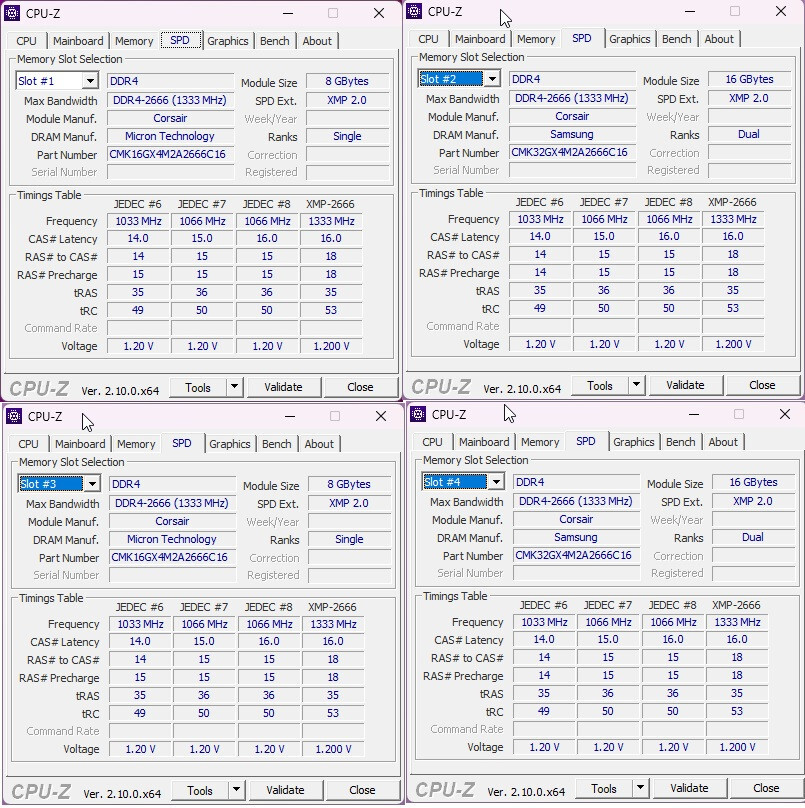Click CPU-Z app icon in Slot #4 window titlebar
The height and width of the screenshot is (808, 805).
pyautogui.click(x=418, y=414)
